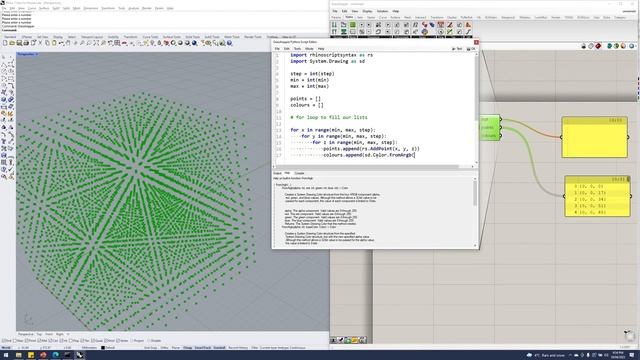Switch to the Mesh Tools toolbar tab in Rhino
Viewport: 640px width, 360px height.
click(232, 37)
